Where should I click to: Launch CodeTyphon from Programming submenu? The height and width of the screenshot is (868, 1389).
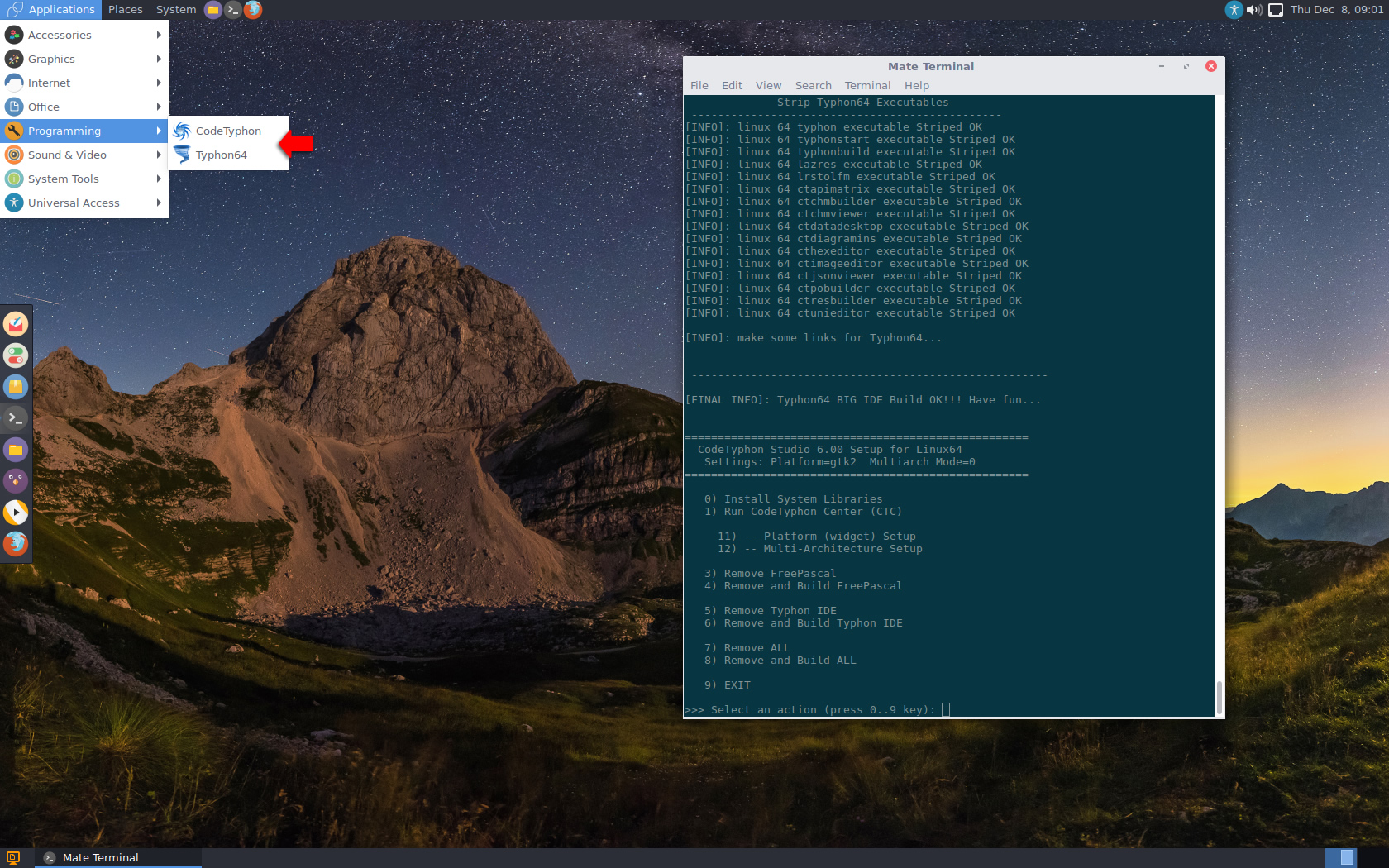[228, 131]
